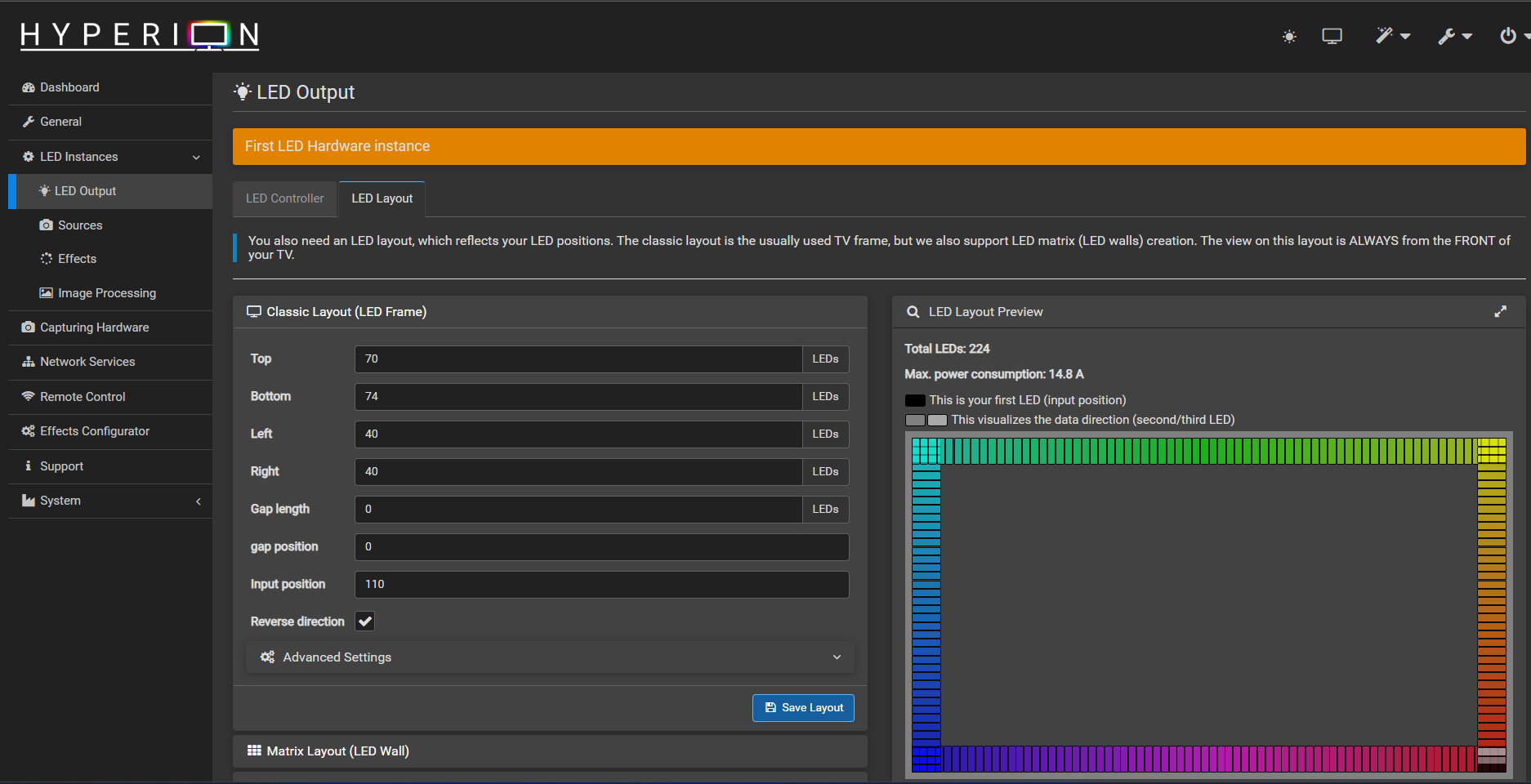This screenshot has height=784, width=1531.
Task: Click the gap position input field
Action: tap(602, 547)
